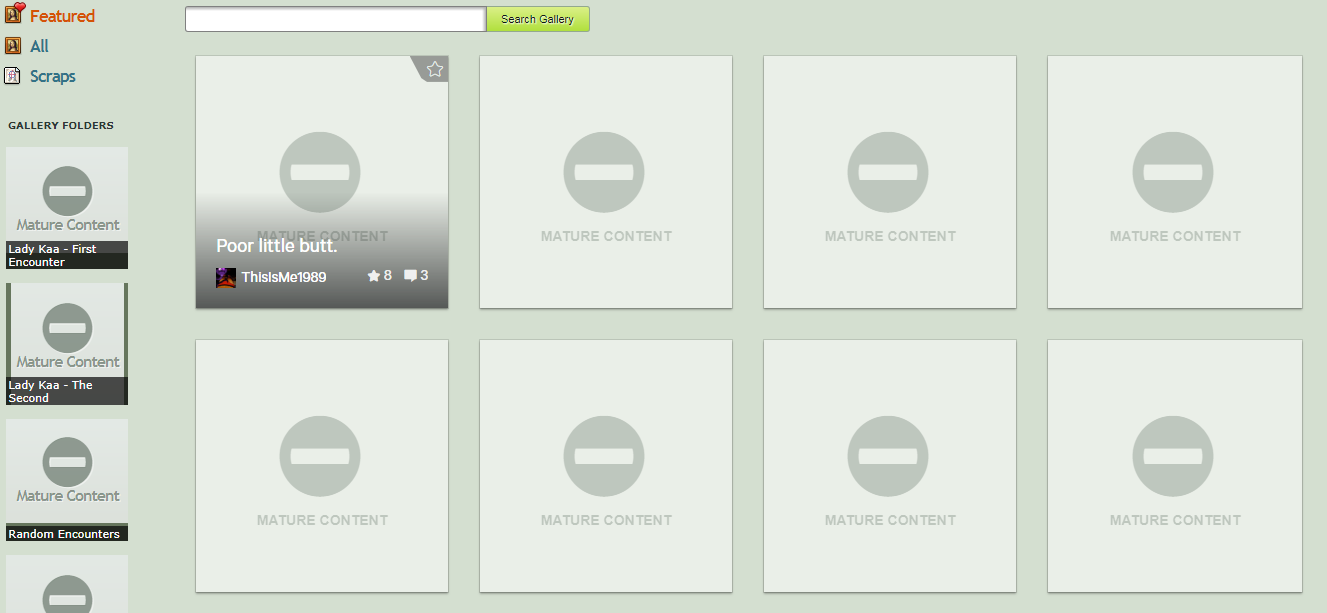
Task: Open second mature content thumbnail in second row
Action: tap(606, 466)
